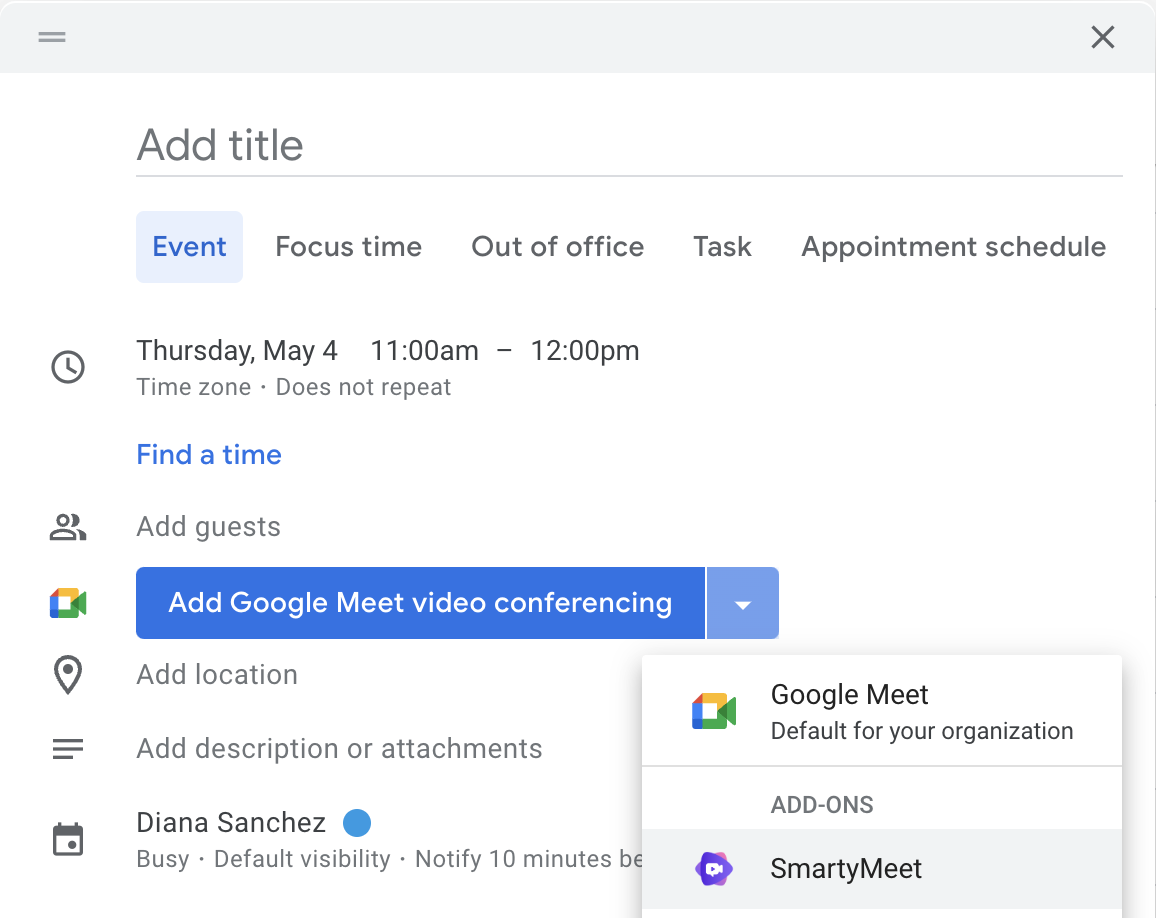Select the Task tab

(x=722, y=247)
